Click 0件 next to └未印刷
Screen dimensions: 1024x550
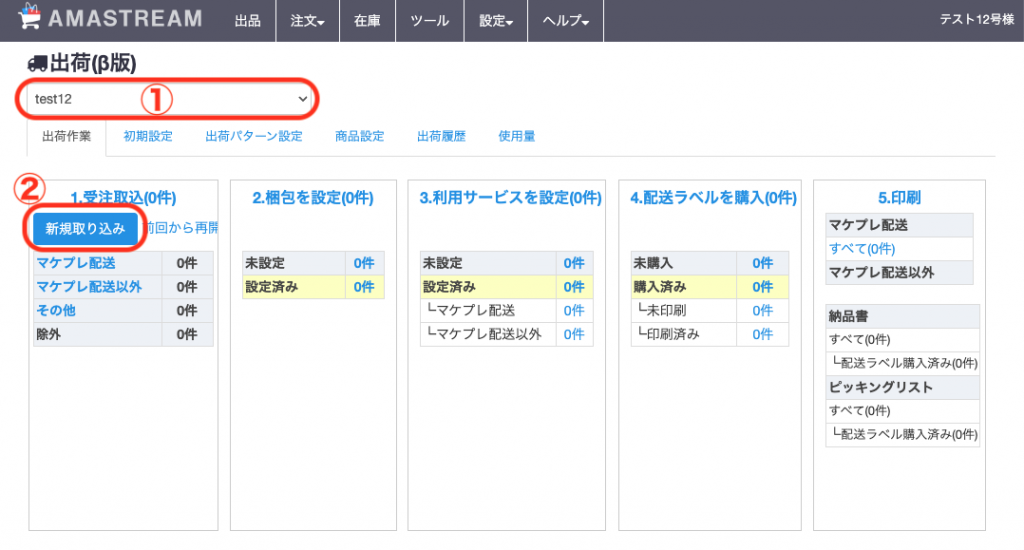pyautogui.click(x=762, y=310)
